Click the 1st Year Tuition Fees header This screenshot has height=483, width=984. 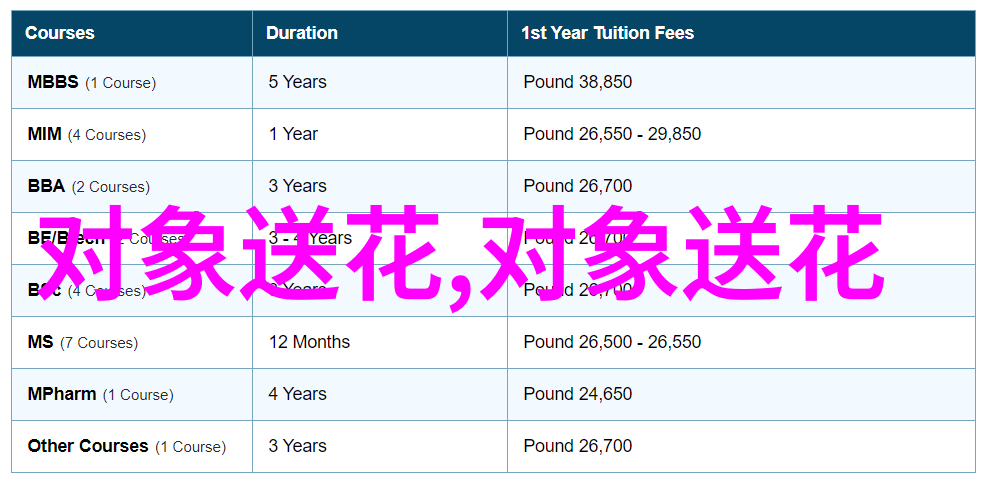[607, 33]
